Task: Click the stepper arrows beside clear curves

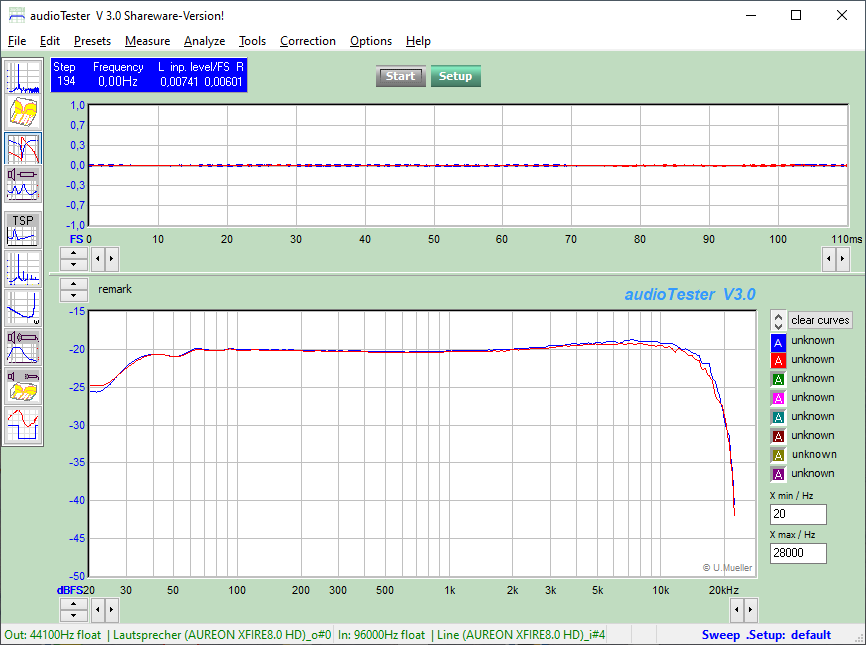Action: [778, 320]
